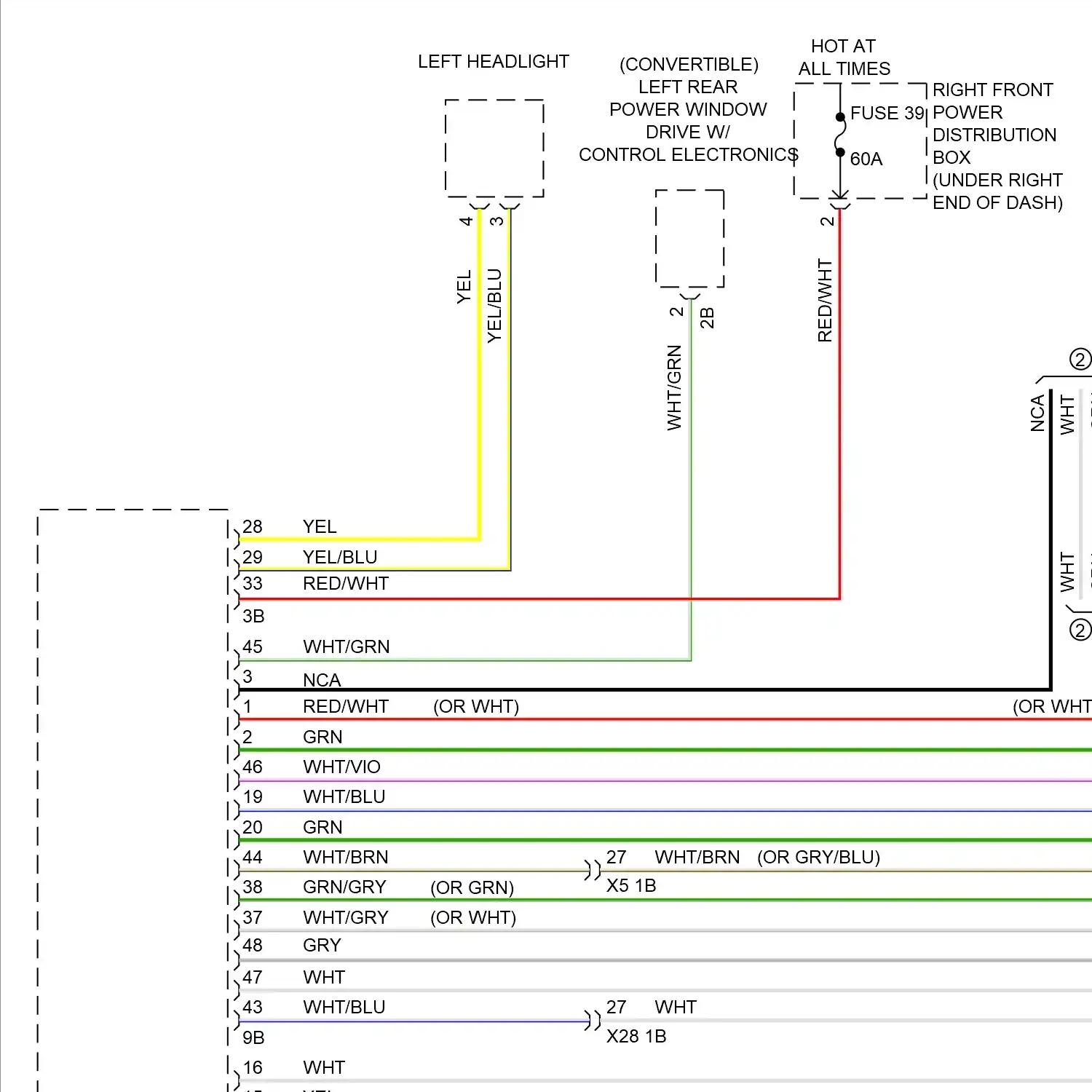Click the FUSE 39 label

point(887,114)
